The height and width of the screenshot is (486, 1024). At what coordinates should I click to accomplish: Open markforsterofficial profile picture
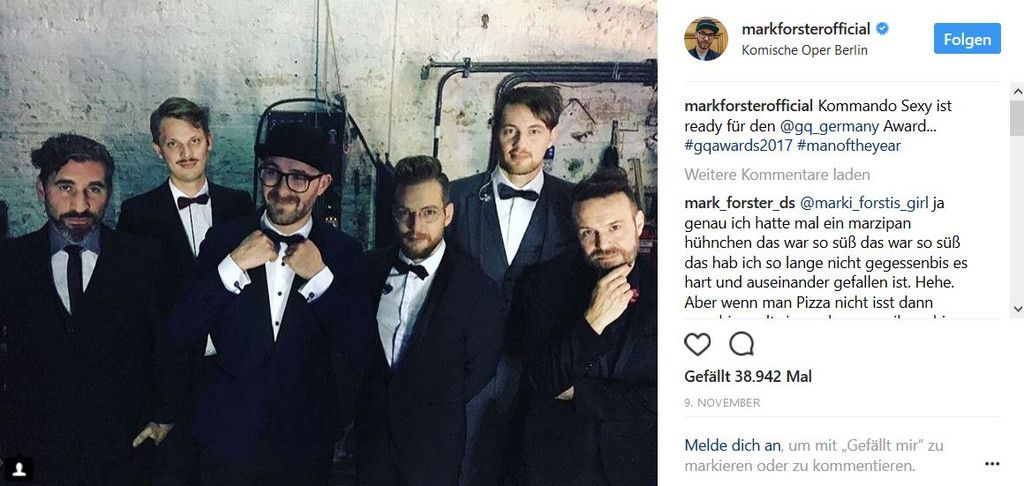(706, 39)
